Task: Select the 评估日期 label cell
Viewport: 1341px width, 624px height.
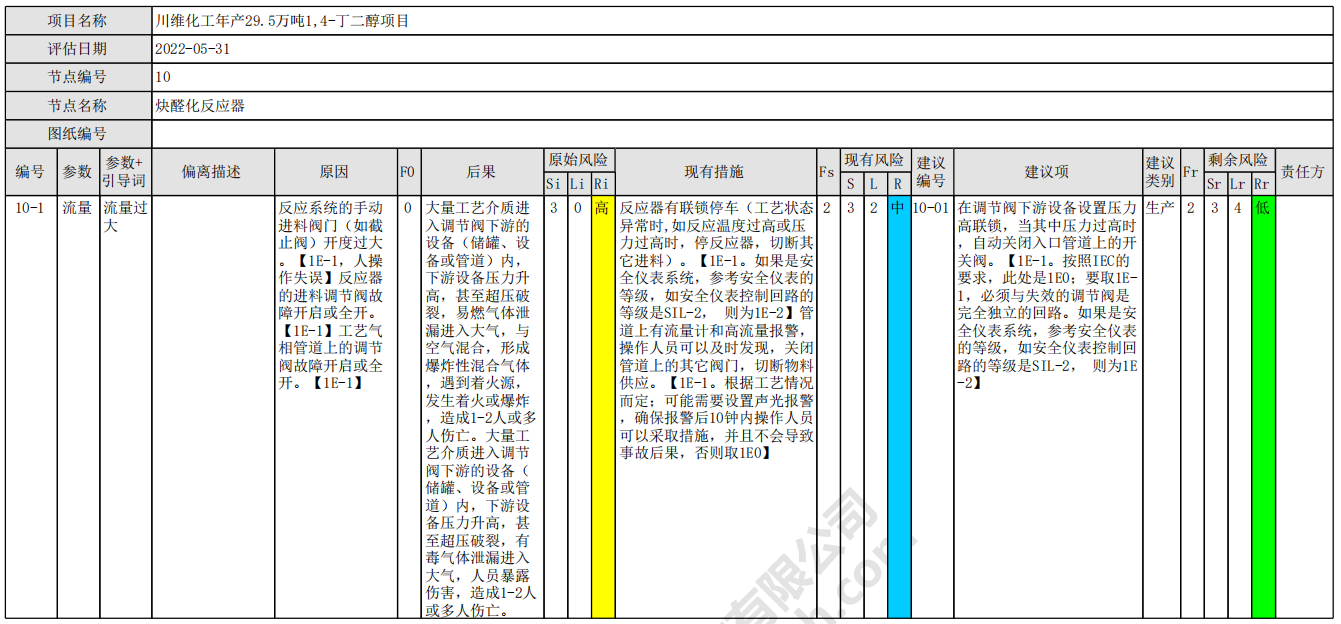Action: [78, 49]
